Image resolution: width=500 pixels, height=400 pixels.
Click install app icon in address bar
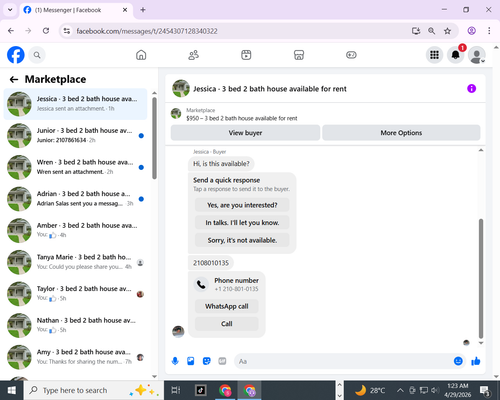[x=416, y=31]
